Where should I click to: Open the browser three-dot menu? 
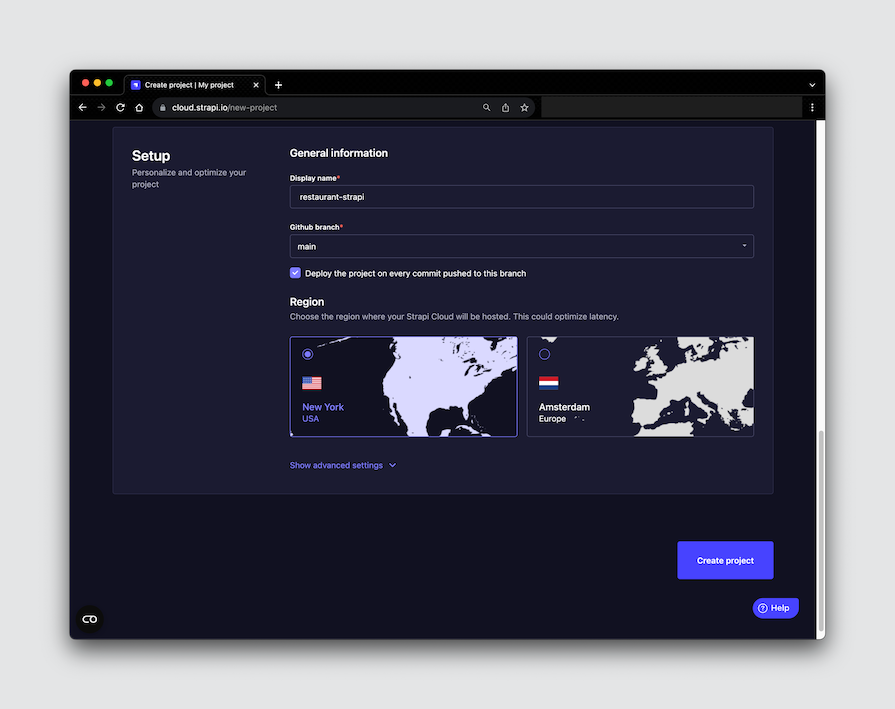point(812,107)
